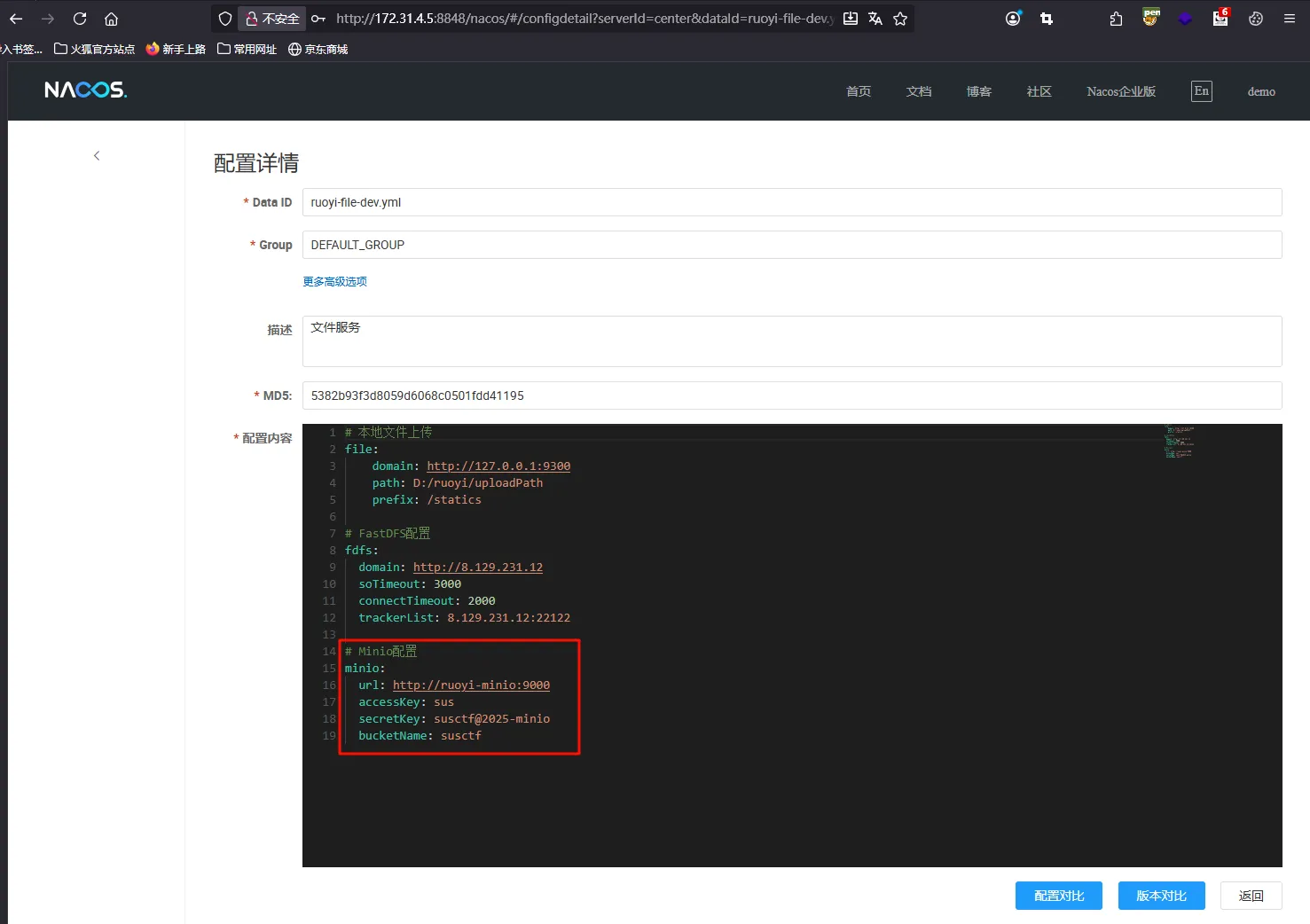The height and width of the screenshot is (924, 1310).
Task: Click the 版本对比 button
Action: click(x=1161, y=896)
